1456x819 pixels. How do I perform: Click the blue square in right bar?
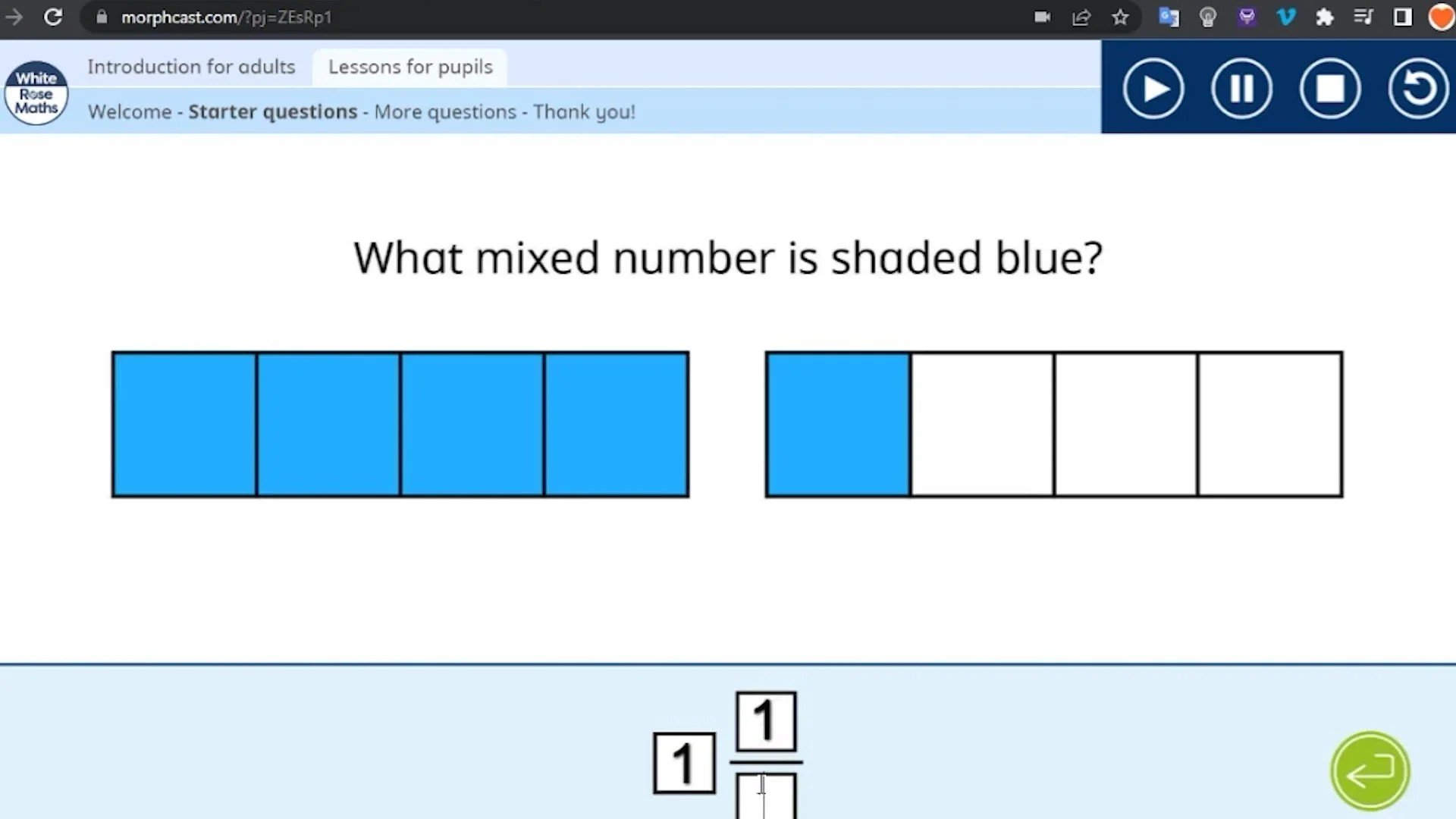pyautogui.click(x=838, y=425)
